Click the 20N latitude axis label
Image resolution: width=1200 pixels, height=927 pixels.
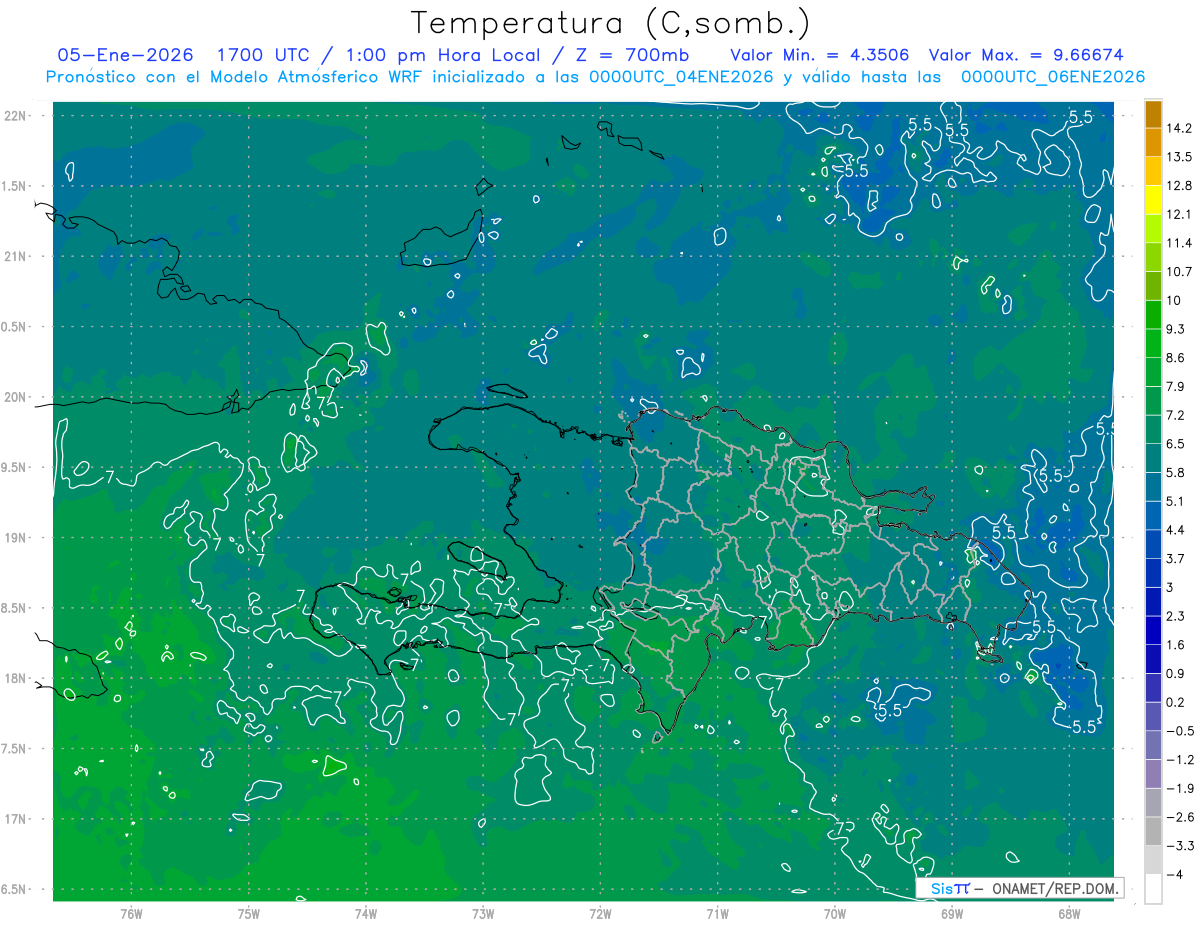(x=15, y=397)
